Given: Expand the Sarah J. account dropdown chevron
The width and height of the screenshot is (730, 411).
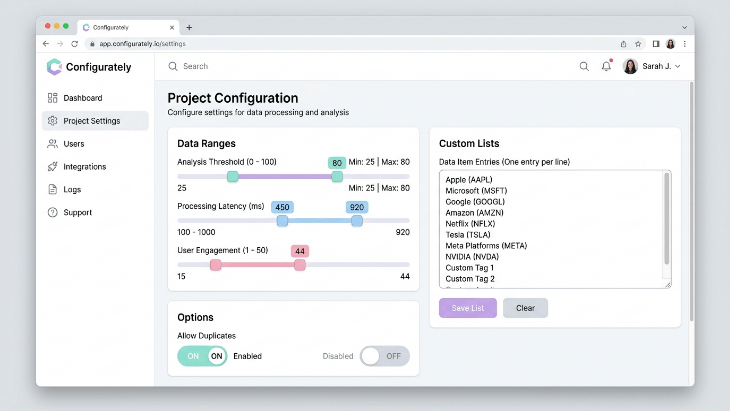Looking at the screenshot, I should (x=678, y=67).
